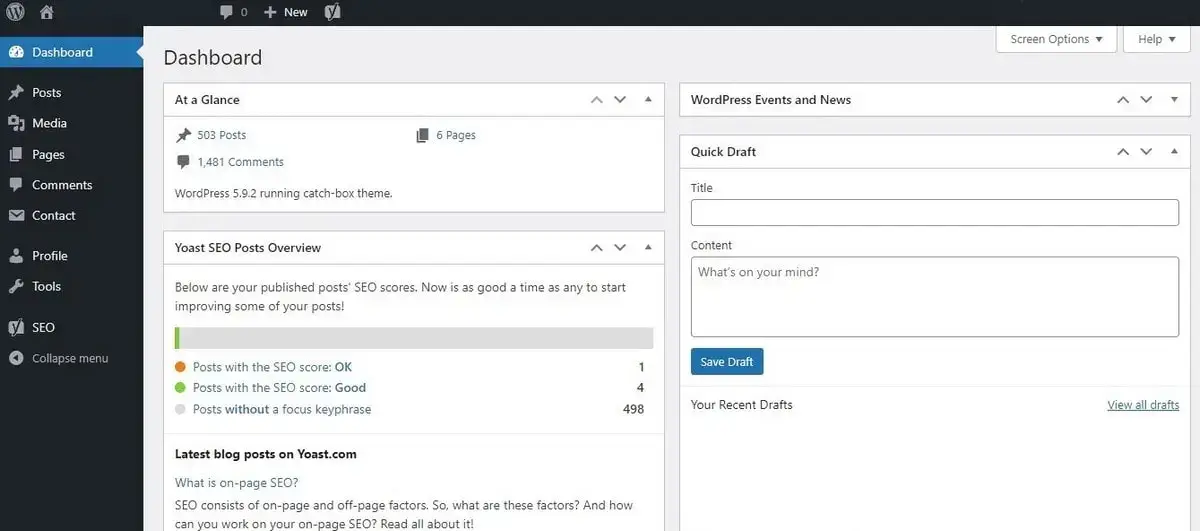
Task: Click 'Your Recent Drafts' heading
Action: point(742,405)
